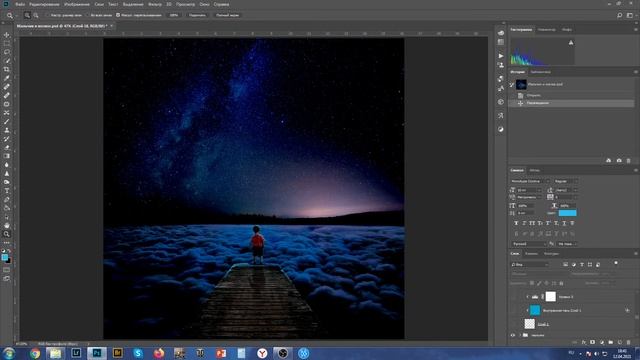Create a new group folder icon

pos(611,342)
